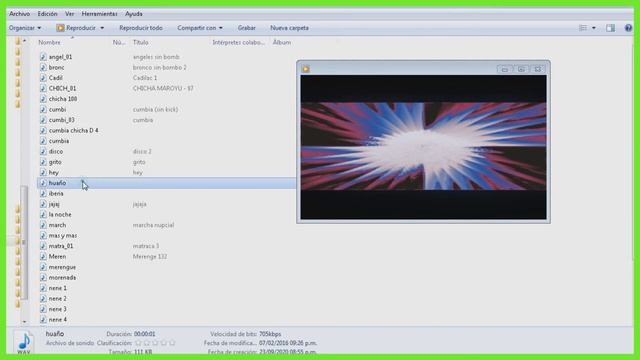Select the cumbia audio file icon
The height and width of the screenshot is (360, 640).
43,141
